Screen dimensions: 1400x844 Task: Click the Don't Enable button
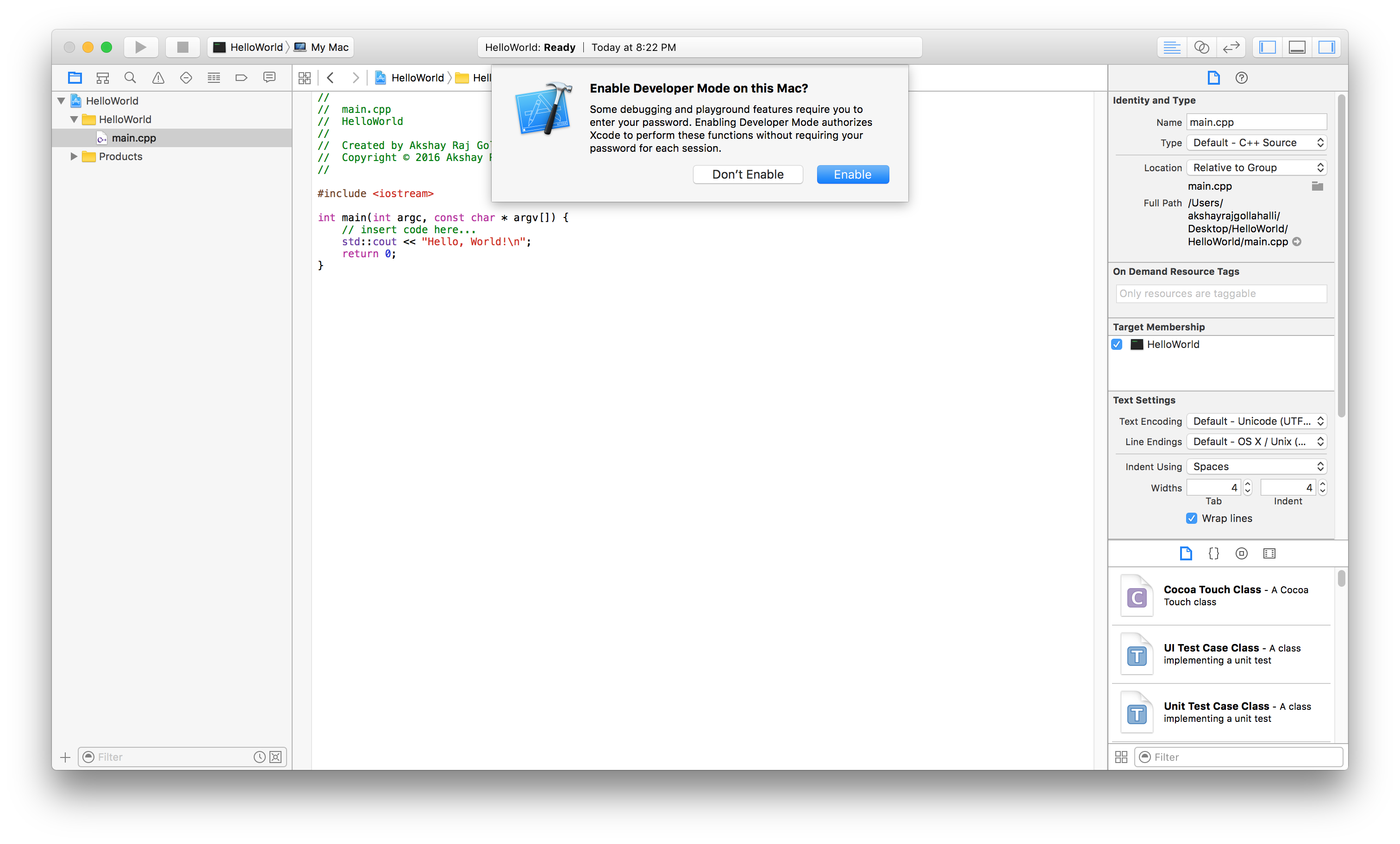[x=747, y=174]
